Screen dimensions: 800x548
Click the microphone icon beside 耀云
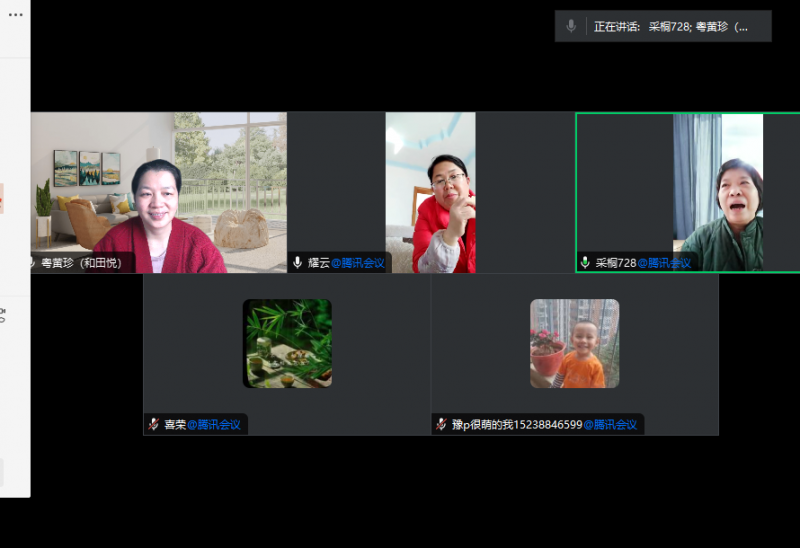tap(297, 263)
